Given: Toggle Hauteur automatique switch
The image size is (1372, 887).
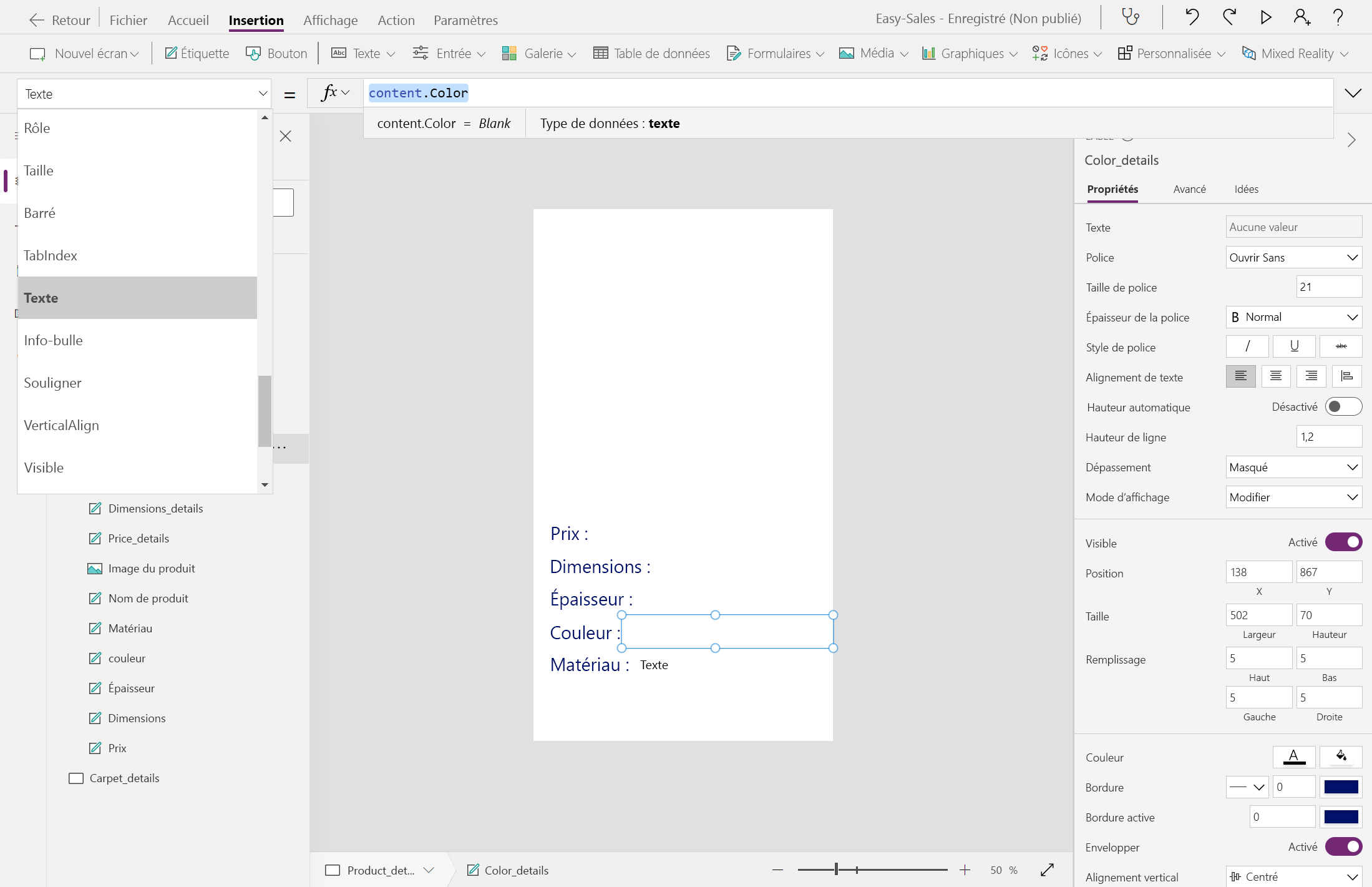Looking at the screenshot, I should (x=1343, y=407).
